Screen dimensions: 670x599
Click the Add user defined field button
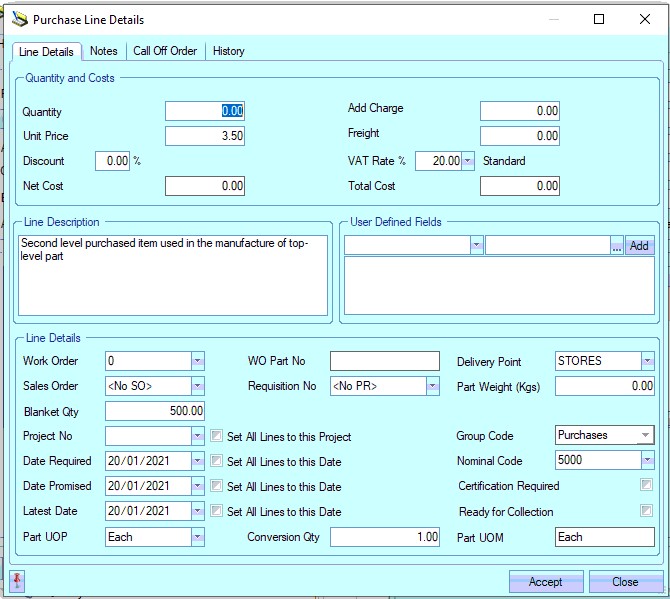click(x=640, y=246)
